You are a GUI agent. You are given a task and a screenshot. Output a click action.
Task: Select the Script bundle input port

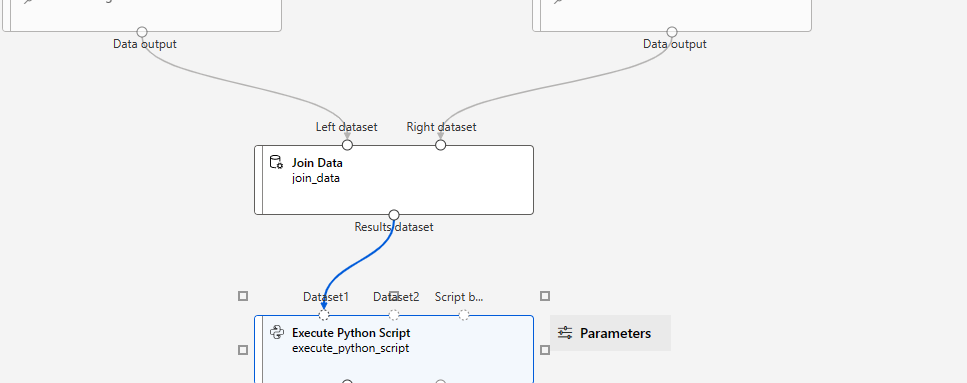point(464,315)
